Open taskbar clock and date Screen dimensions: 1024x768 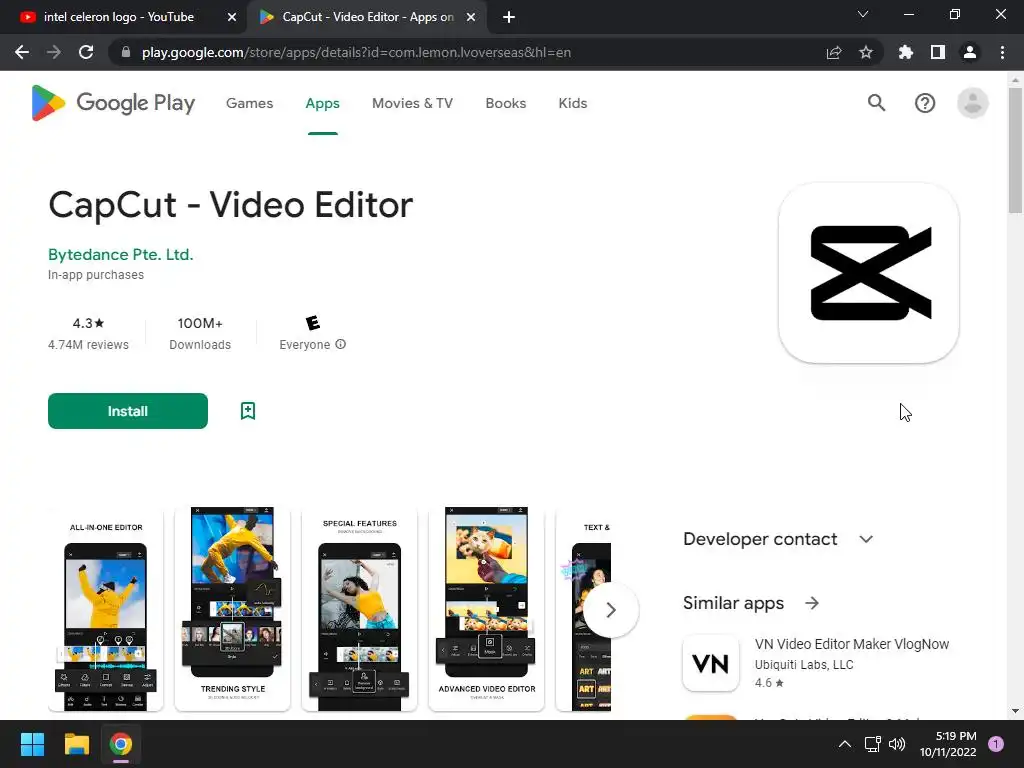pos(948,744)
